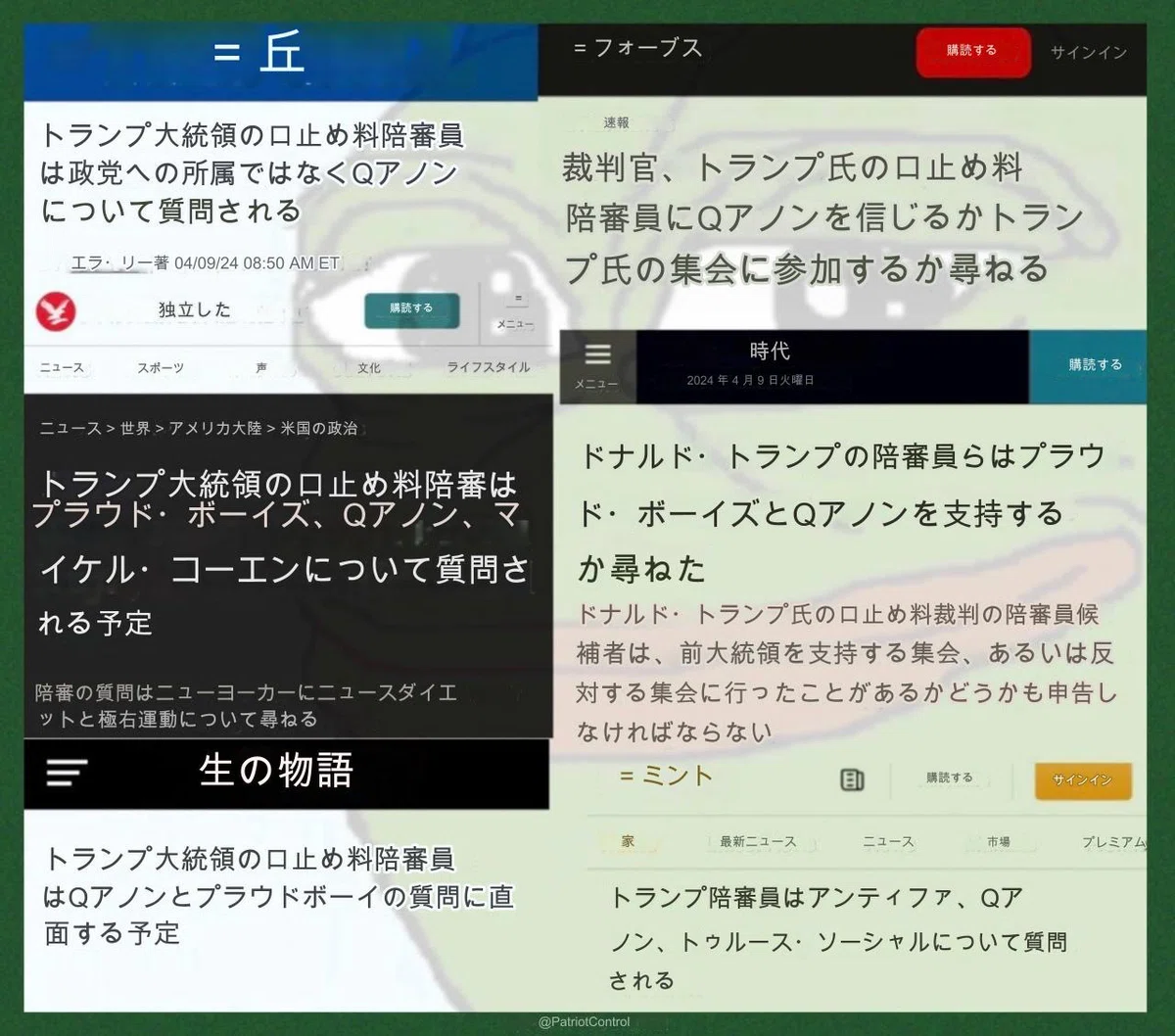Select the プレミアム tab in ミント navigation
The image size is (1175, 1036).
pos(1112,841)
